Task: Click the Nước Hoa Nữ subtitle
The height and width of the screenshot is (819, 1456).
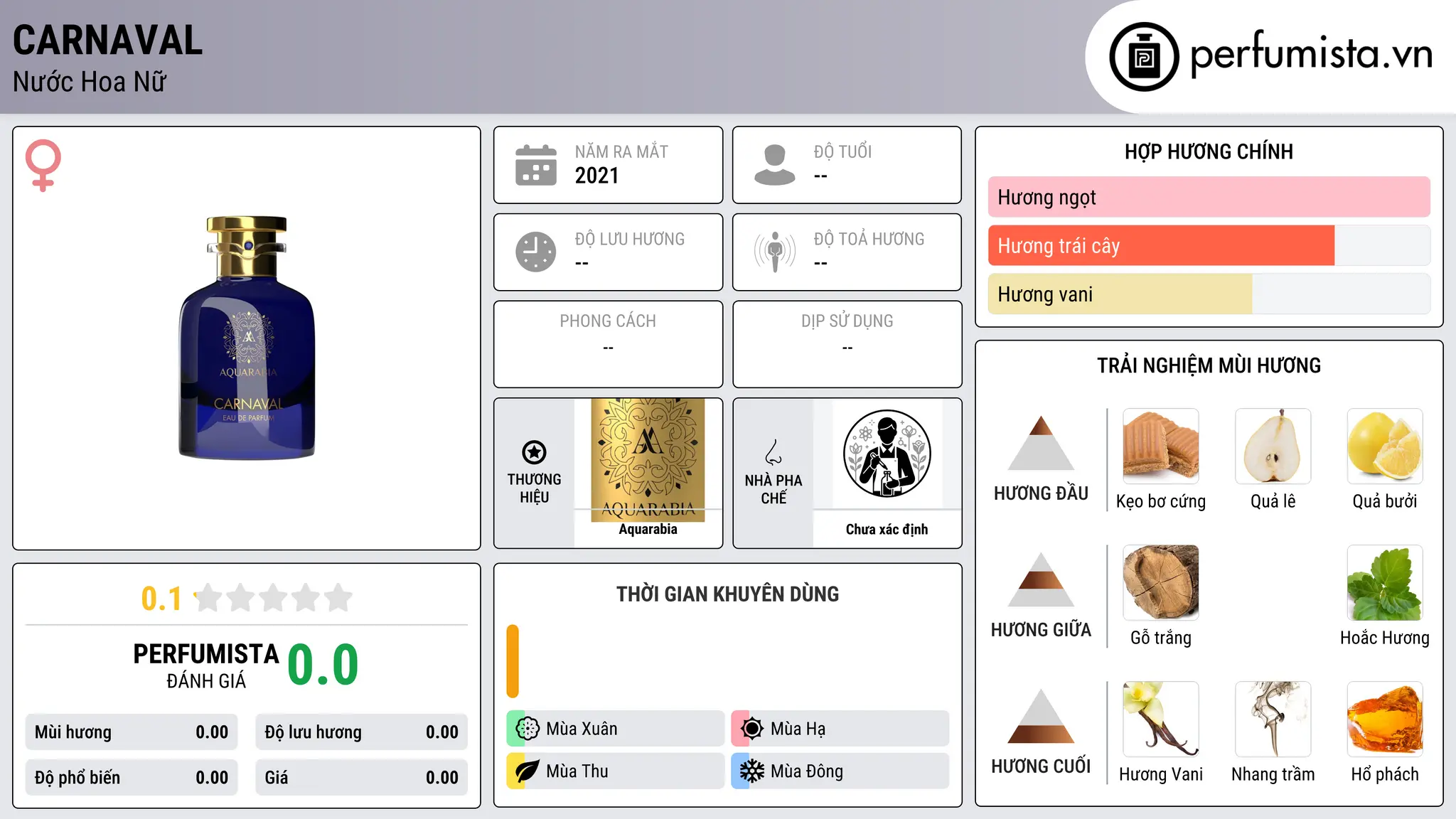Action: 90,82
